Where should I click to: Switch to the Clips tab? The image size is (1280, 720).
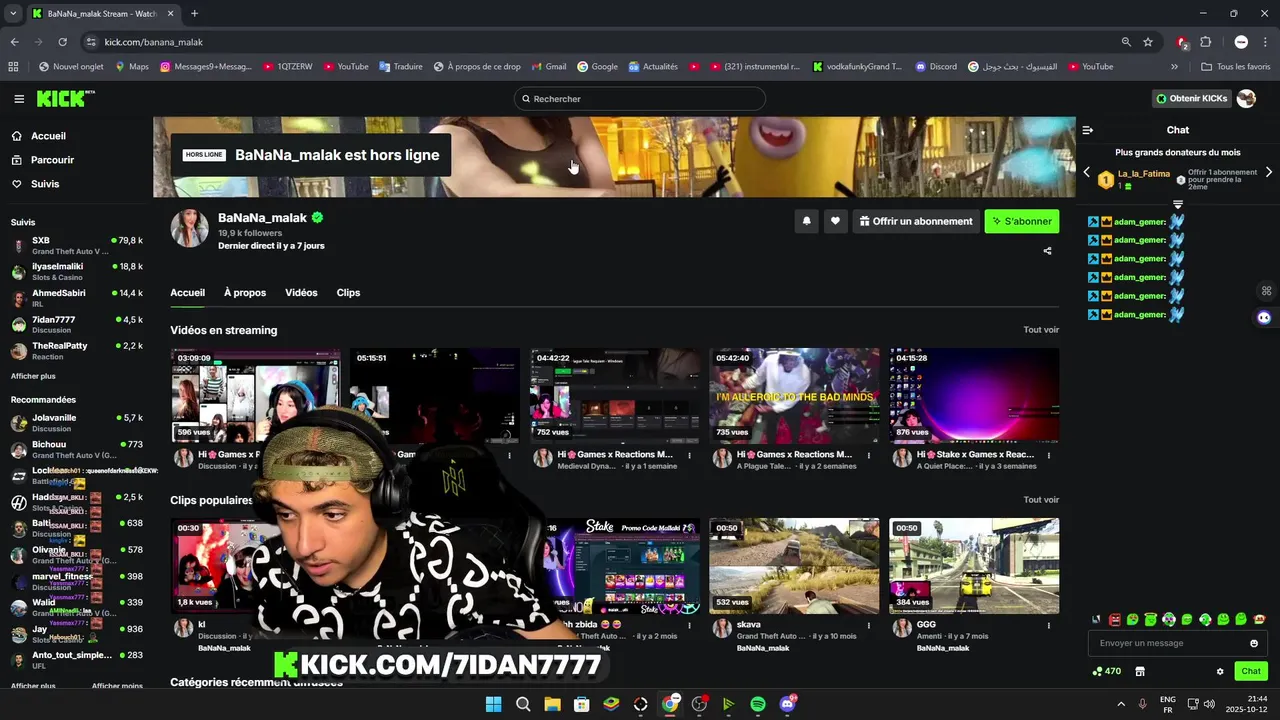point(348,293)
